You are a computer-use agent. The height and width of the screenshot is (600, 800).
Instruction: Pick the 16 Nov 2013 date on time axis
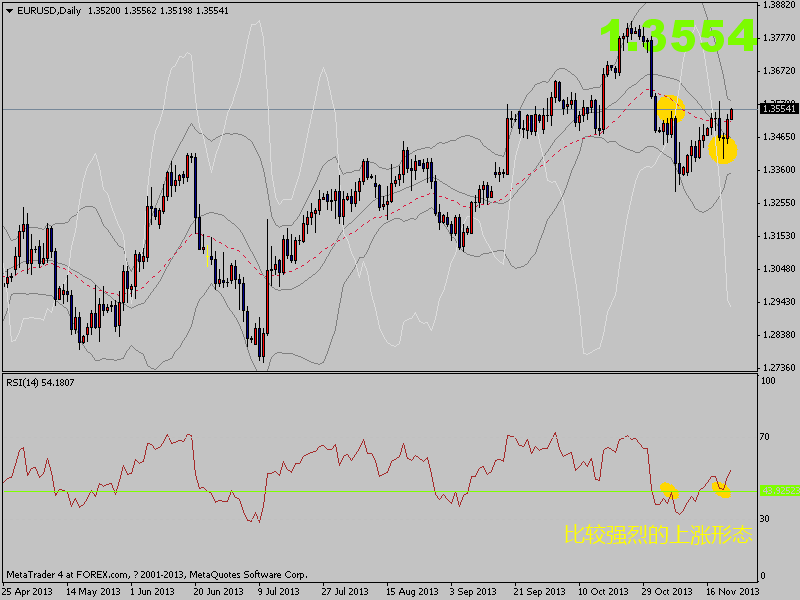[x=733, y=592]
